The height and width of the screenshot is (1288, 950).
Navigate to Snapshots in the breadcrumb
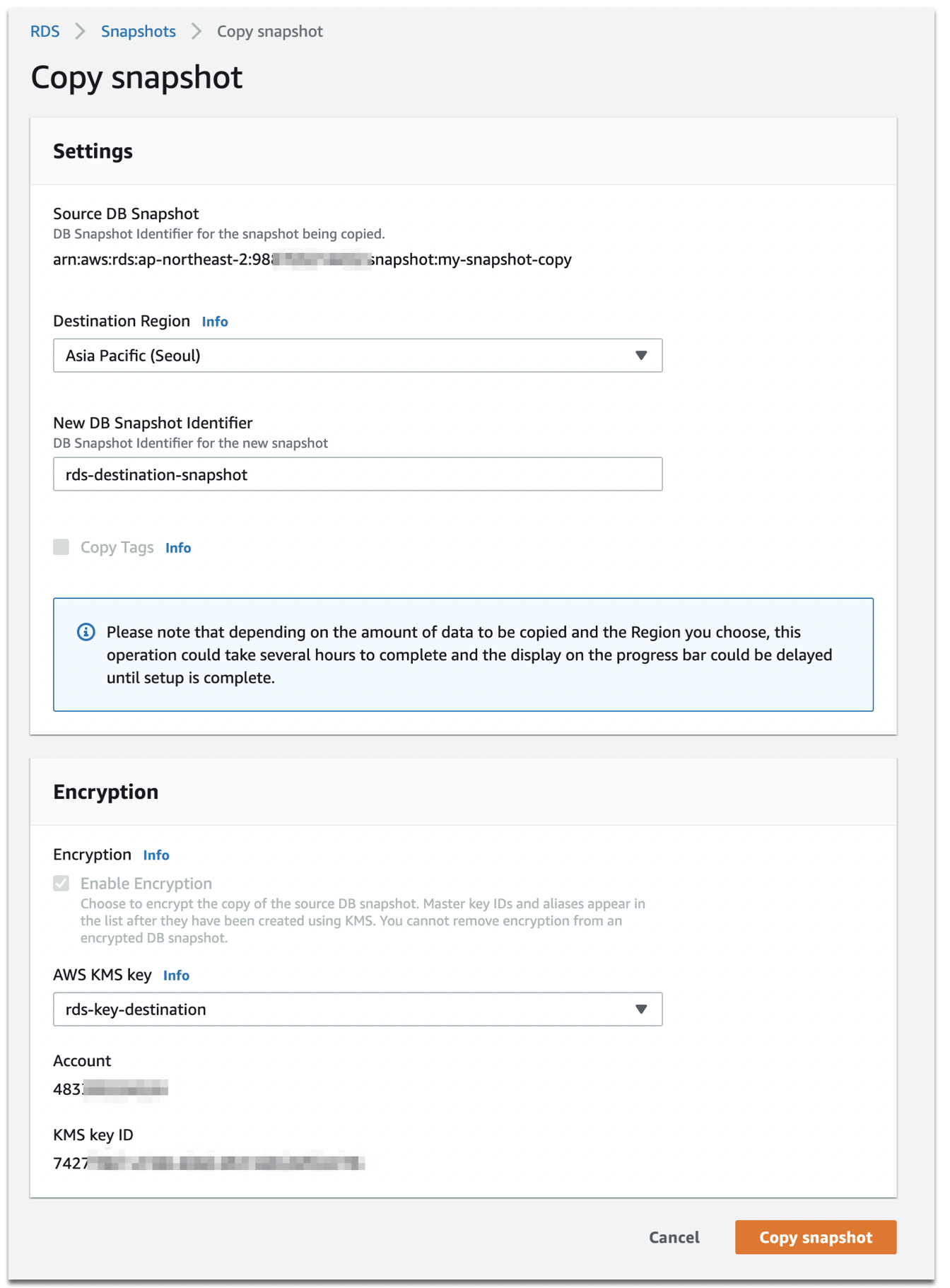[139, 31]
